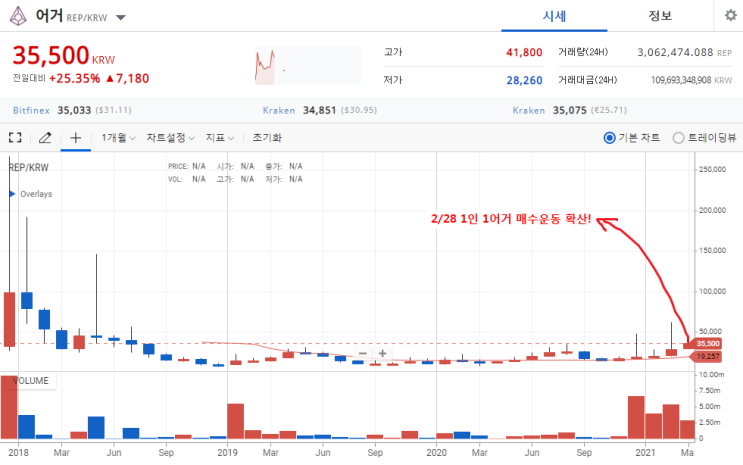Open the 차트설정 dropdown
The height and width of the screenshot is (465, 743).
(171, 138)
